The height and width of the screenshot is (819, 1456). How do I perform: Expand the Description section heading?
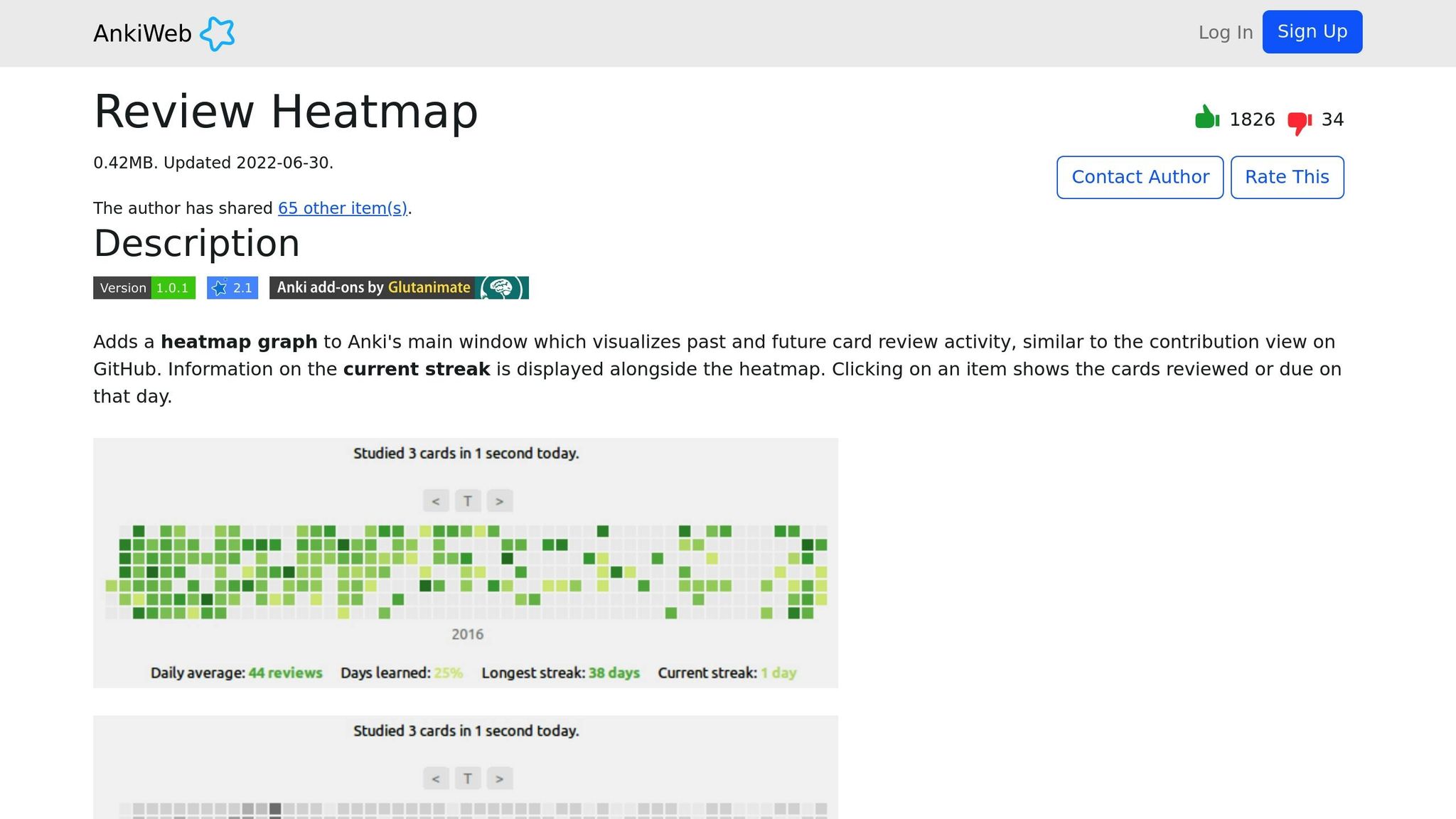pos(196,243)
